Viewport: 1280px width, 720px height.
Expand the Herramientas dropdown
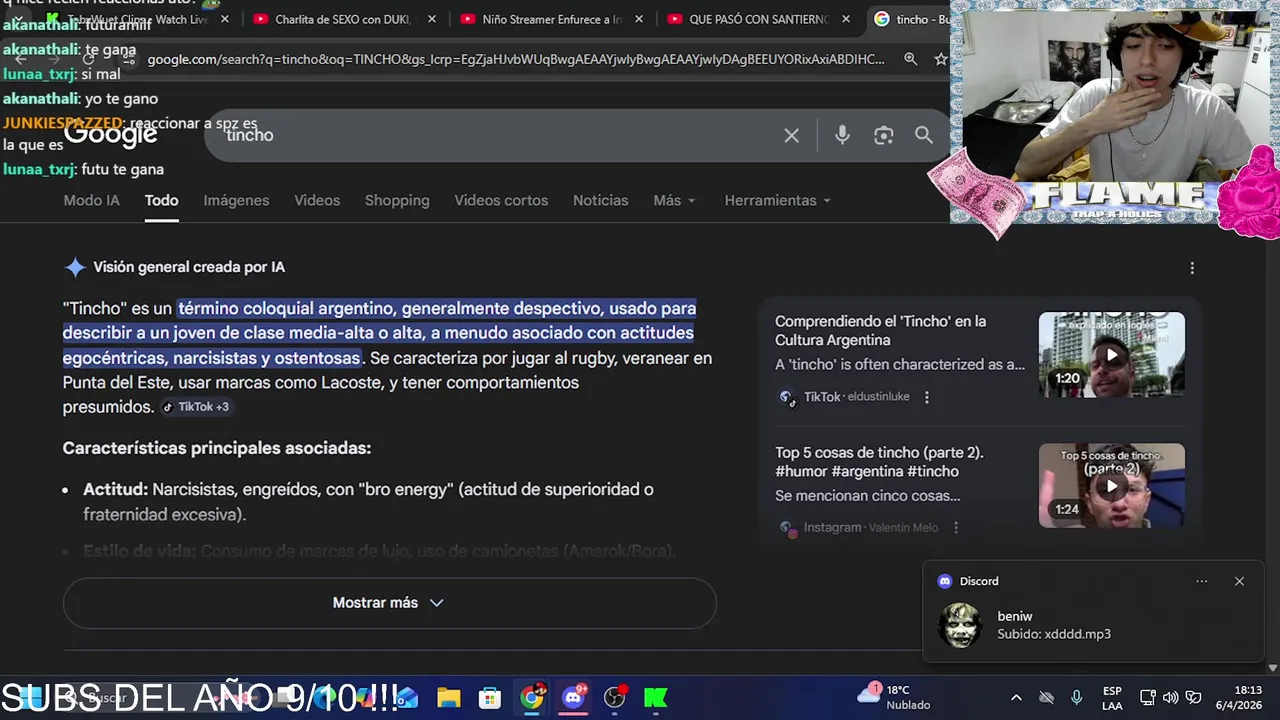(778, 200)
